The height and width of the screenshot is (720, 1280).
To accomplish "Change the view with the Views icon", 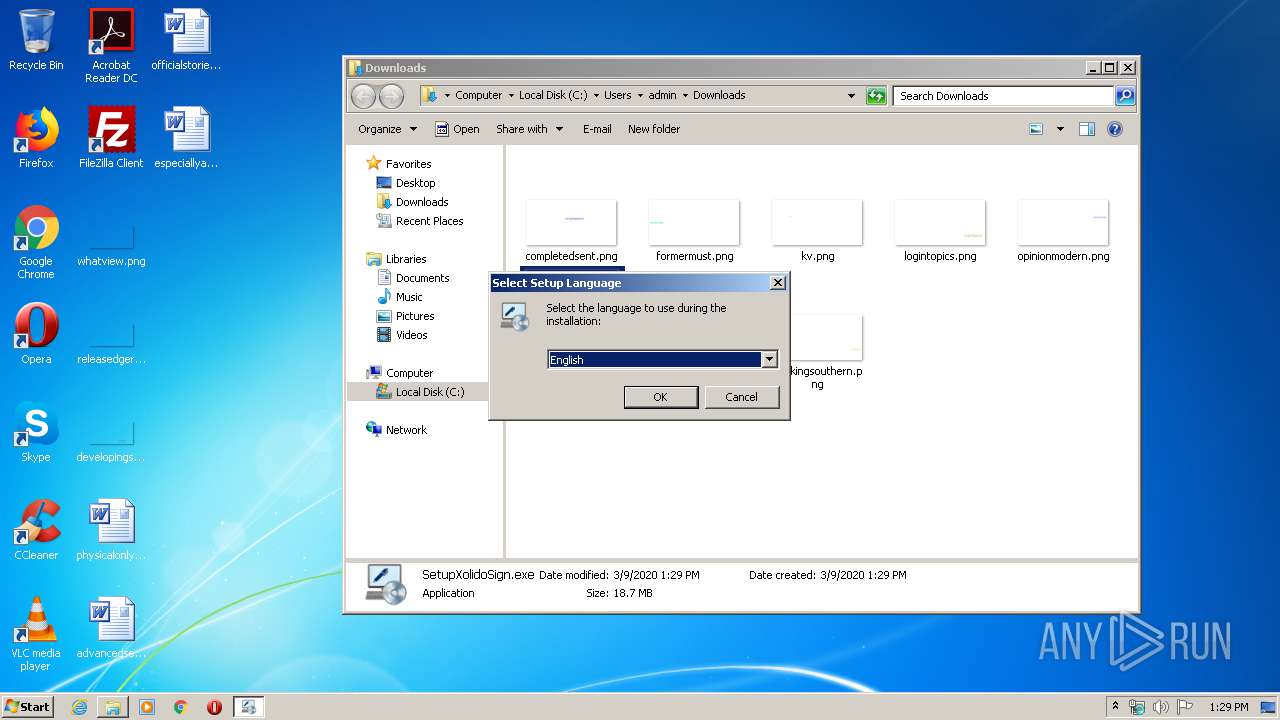I will tap(1036, 129).
